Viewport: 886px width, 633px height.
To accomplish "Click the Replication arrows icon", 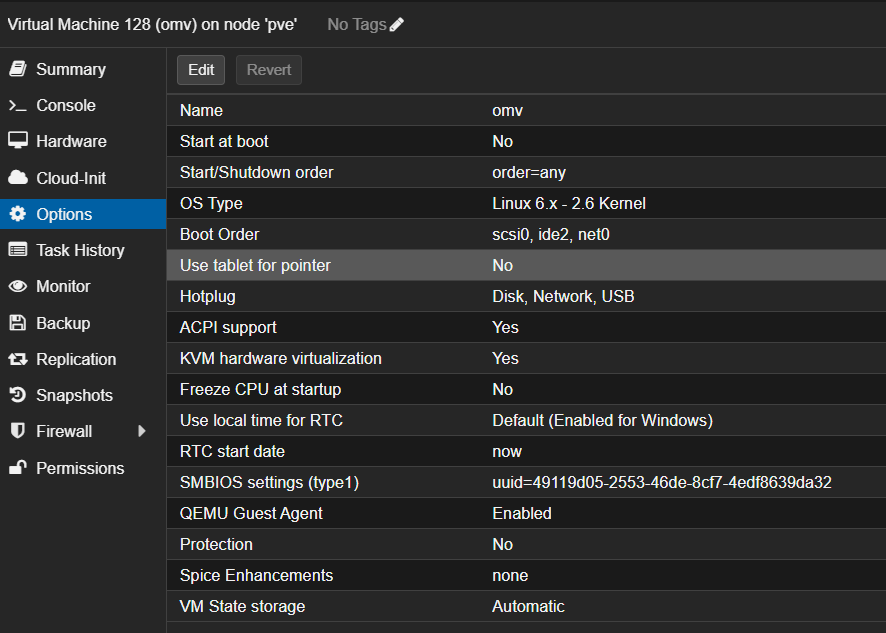I will (x=17, y=359).
